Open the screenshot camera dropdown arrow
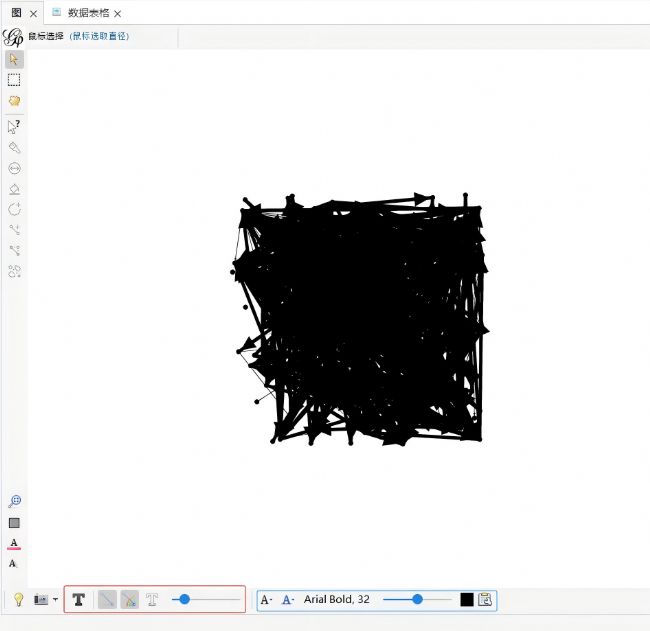The image size is (650, 631). (55, 600)
